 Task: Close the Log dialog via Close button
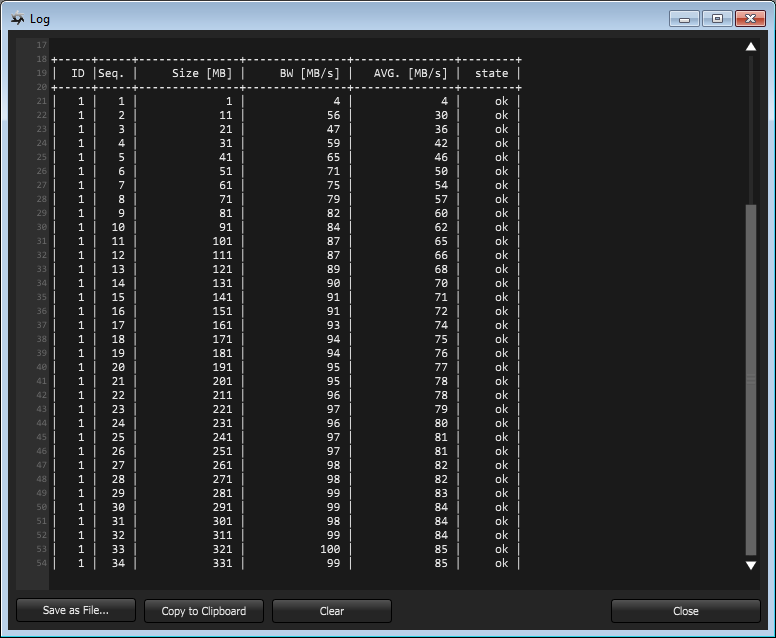pyautogui.click(x=685, y=611)
